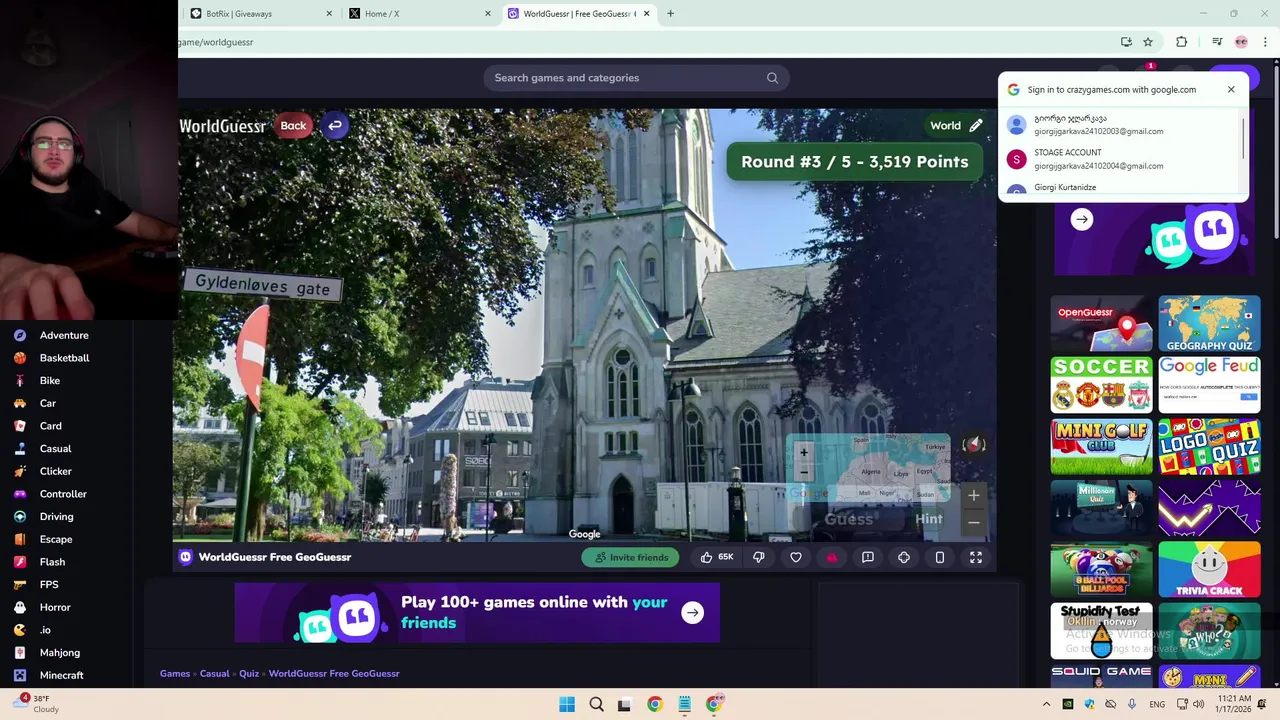The image size is (1280, 720).
Task: Open the Millionaire Quiz thumbnail
Action: tap(1101, 508)
